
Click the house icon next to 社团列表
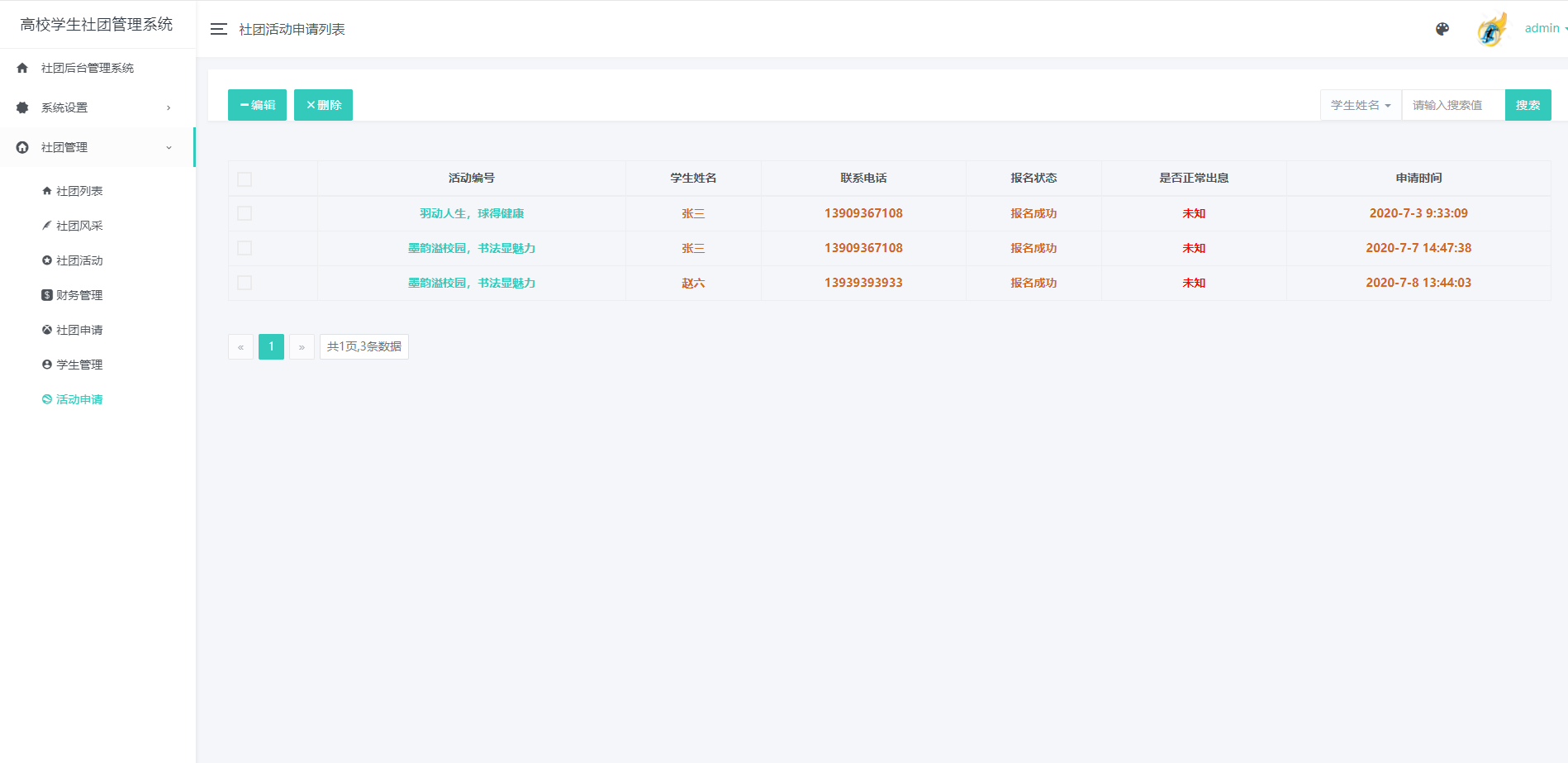point(47,191)
